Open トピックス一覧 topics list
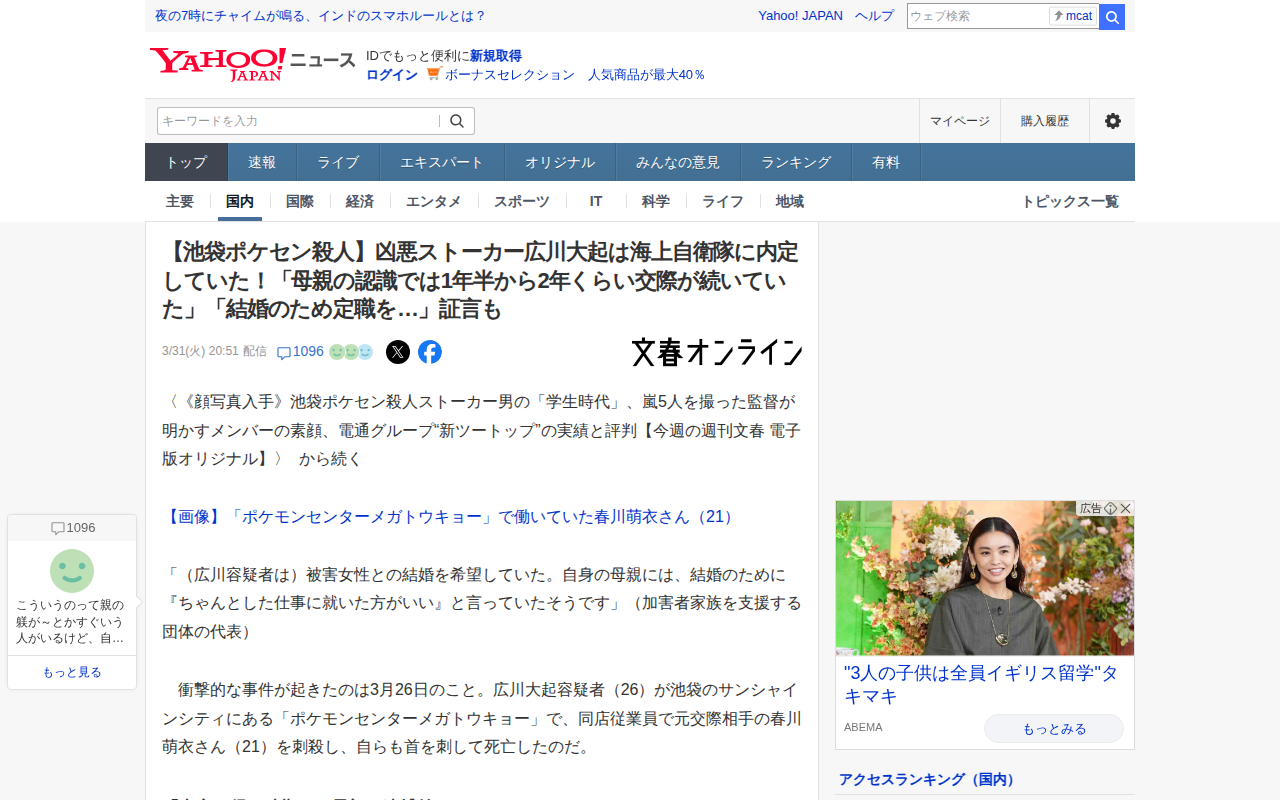1280x800 pixels. pos(1070,201)
